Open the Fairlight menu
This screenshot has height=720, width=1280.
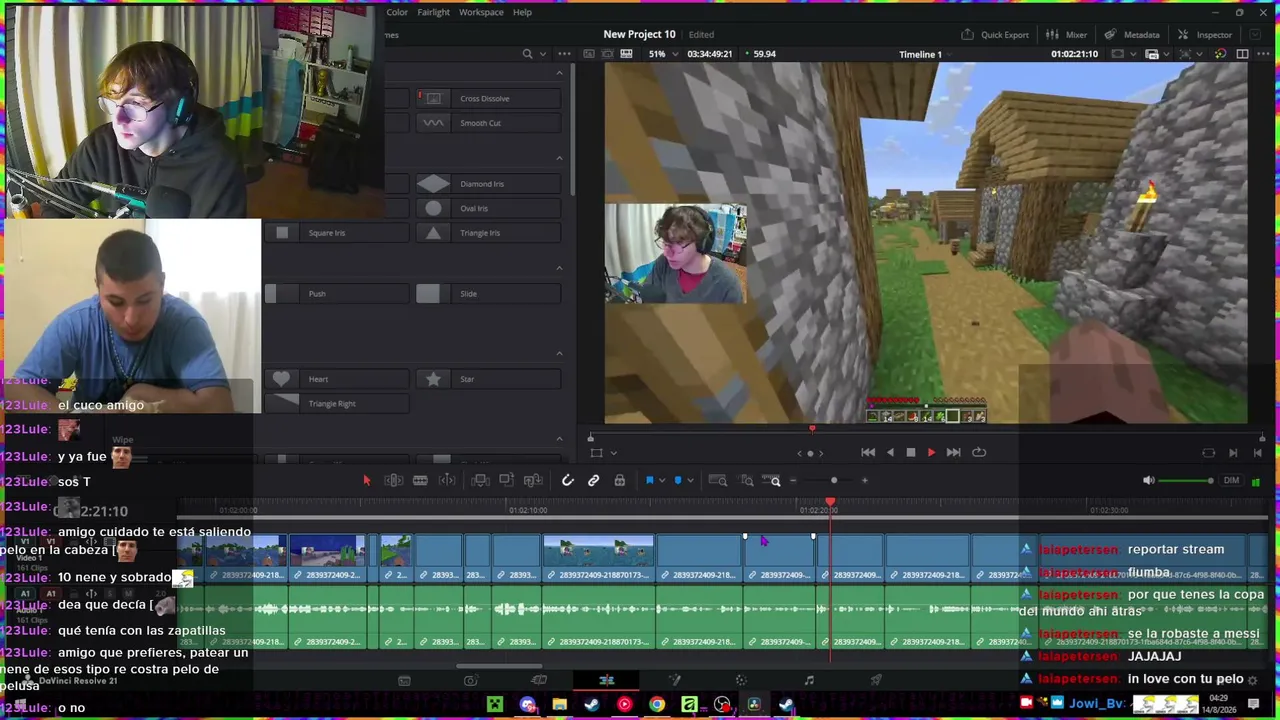tap(433, 12)
